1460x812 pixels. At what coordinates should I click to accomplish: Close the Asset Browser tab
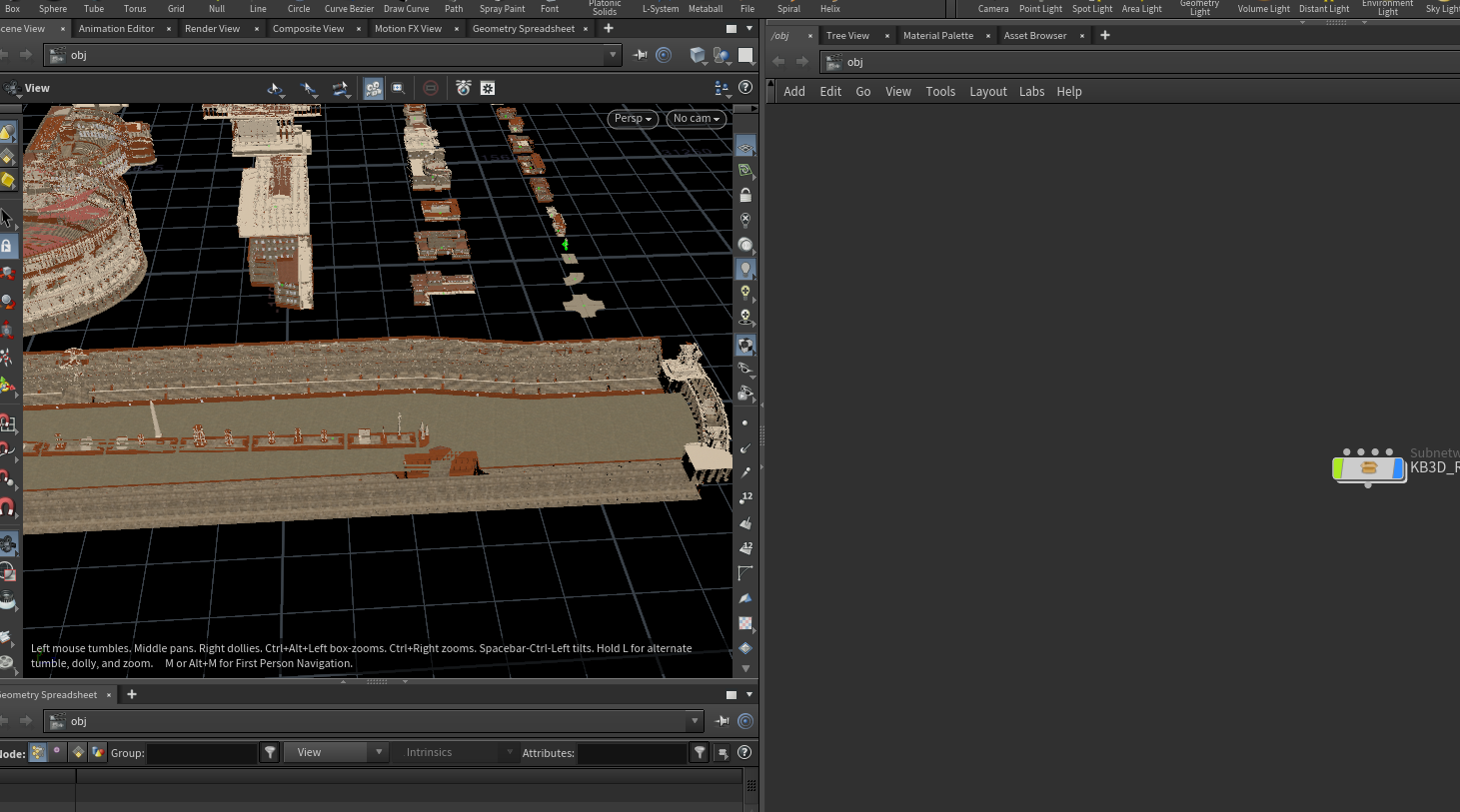1082,35
